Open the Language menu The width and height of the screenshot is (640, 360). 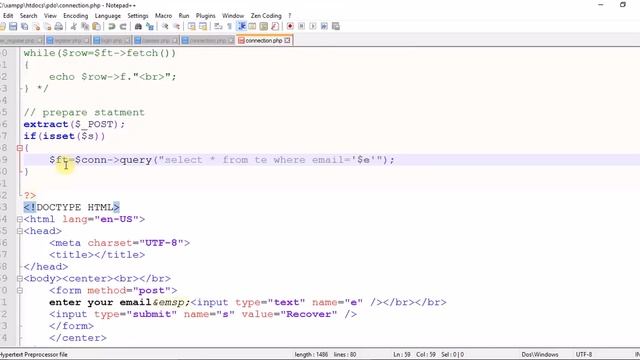point(108,16)
